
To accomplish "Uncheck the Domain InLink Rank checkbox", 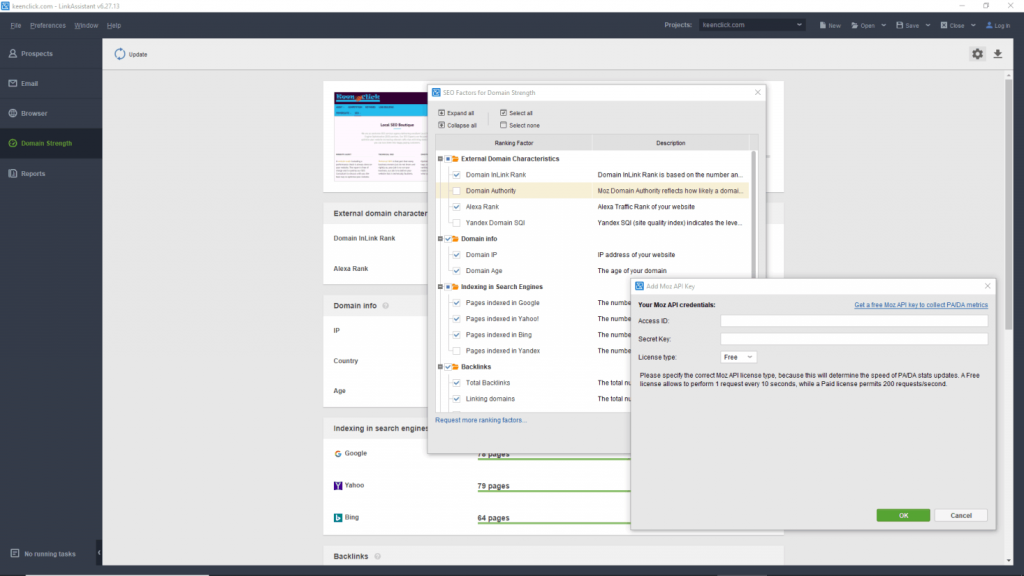I will (x=456, y=175).
